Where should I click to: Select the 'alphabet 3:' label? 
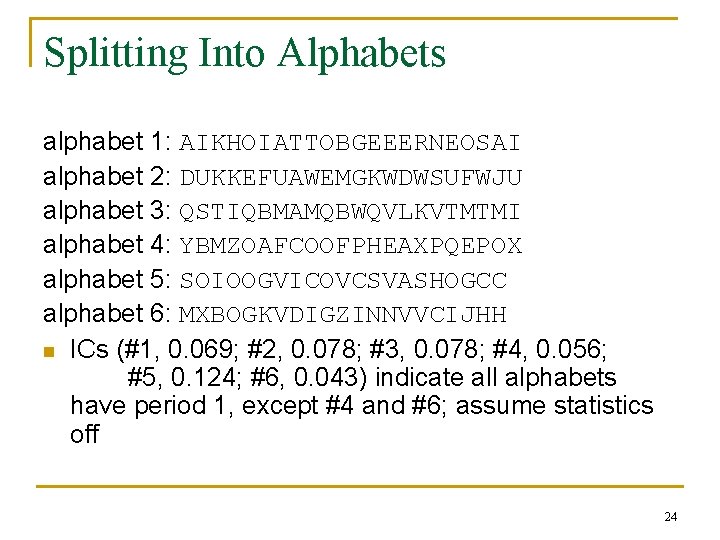(107, 211)
